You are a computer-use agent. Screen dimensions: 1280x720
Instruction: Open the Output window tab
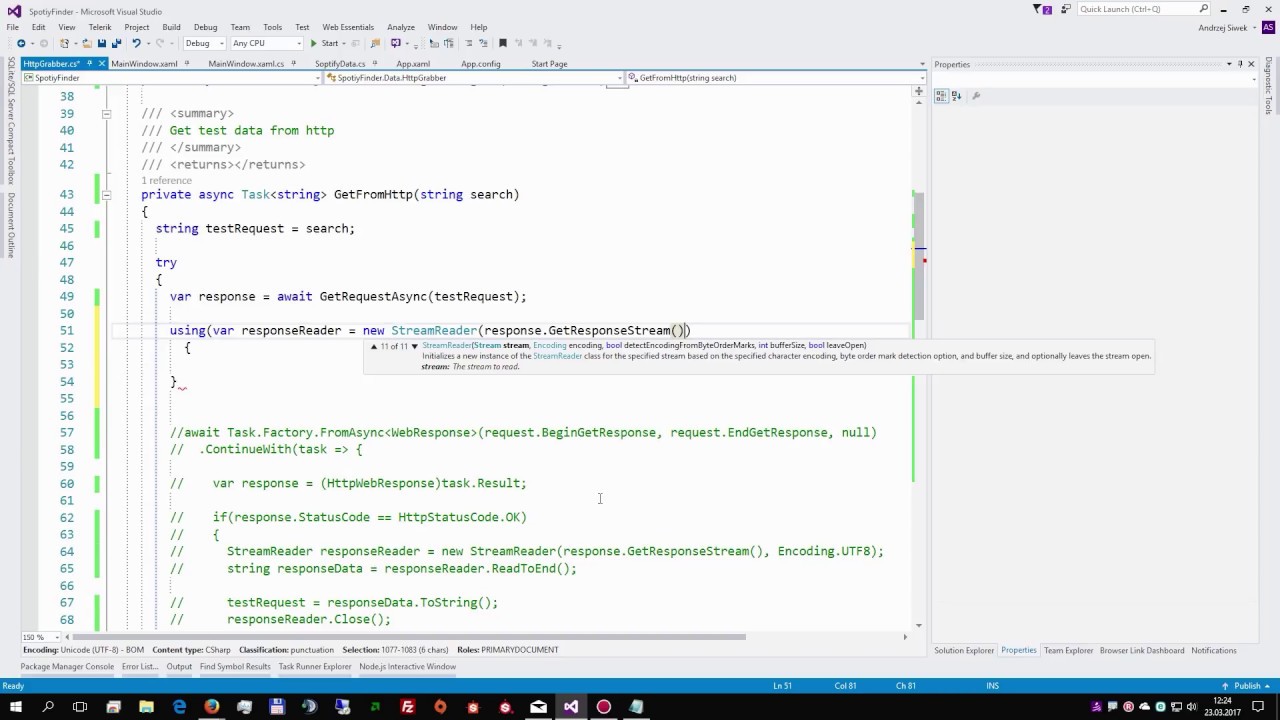179,667
